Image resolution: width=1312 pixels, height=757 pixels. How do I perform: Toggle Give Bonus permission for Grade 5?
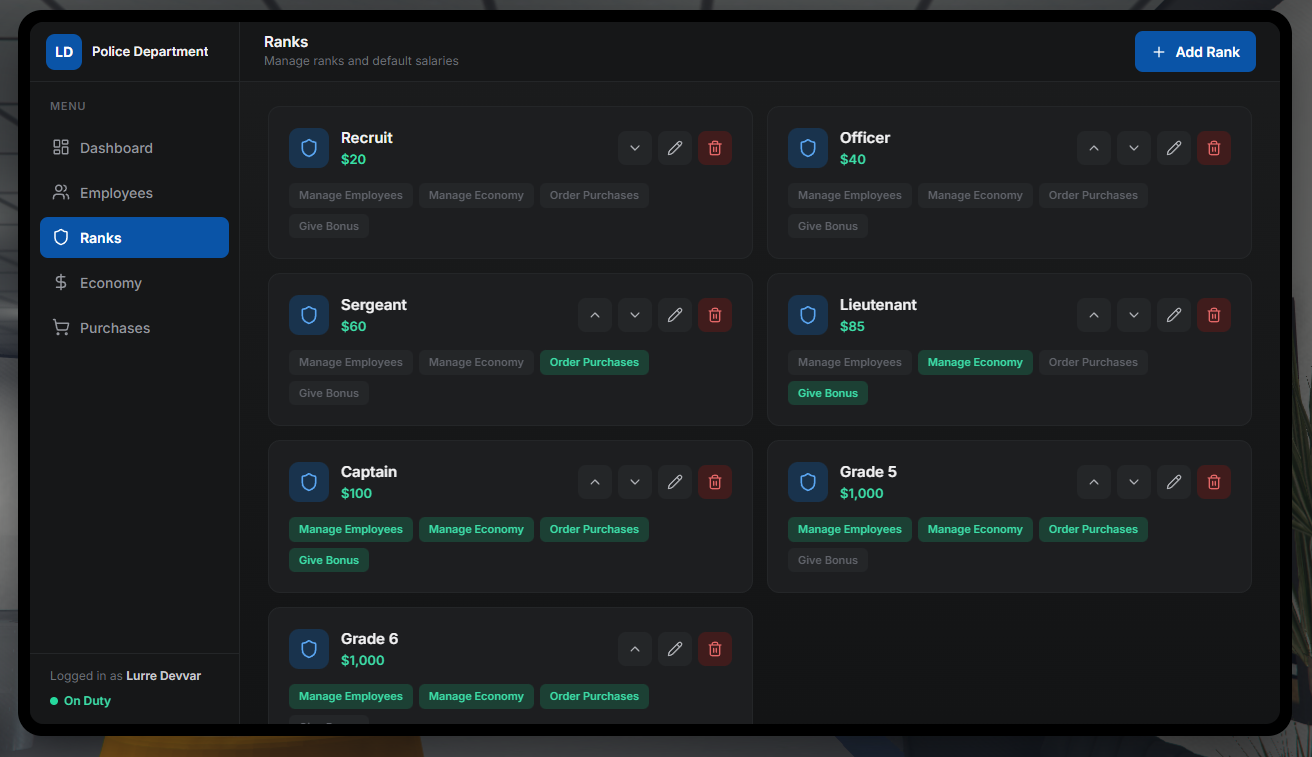click(x=828, y=560)
